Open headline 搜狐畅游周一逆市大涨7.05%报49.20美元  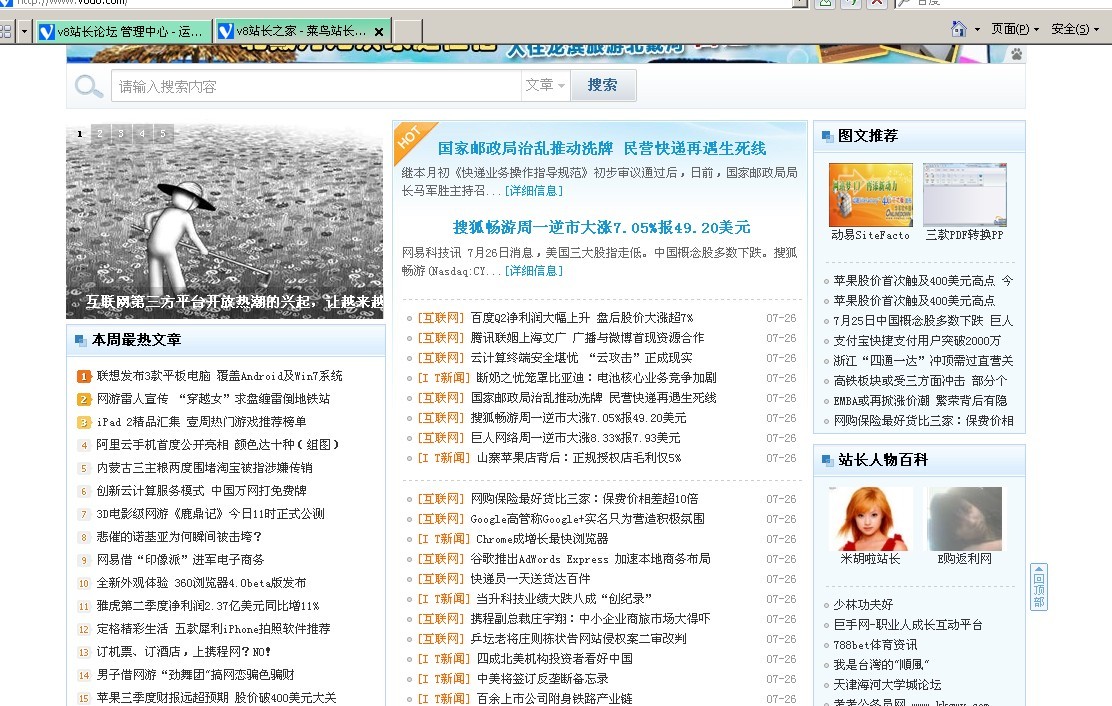click(601, 228)
